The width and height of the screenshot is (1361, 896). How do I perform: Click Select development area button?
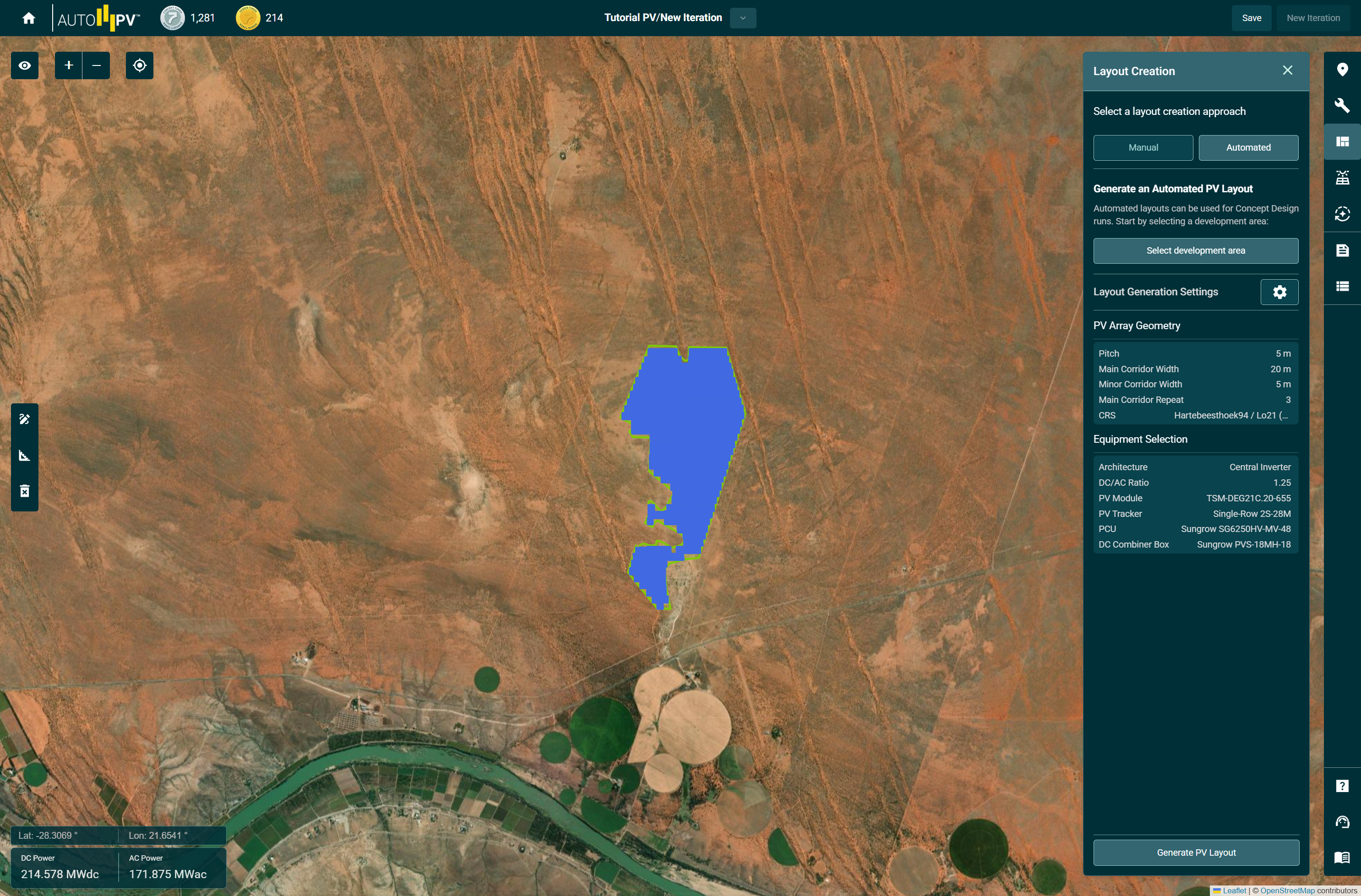click(1195, 250)
